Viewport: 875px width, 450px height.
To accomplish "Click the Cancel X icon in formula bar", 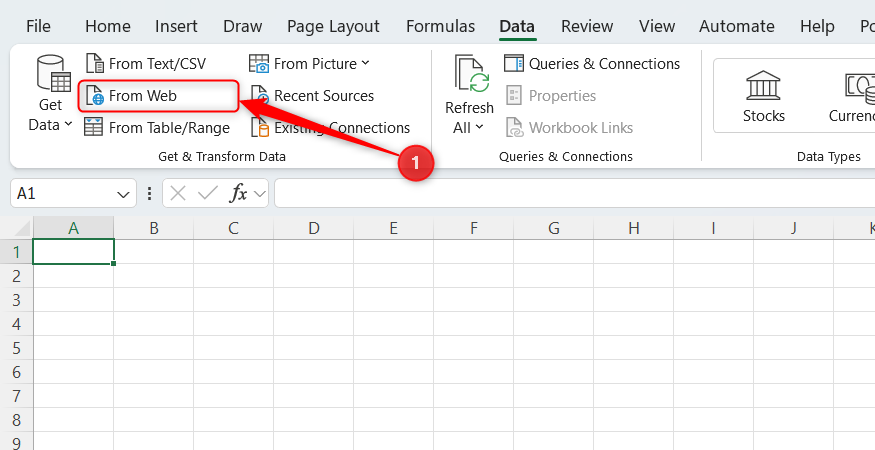I will coord(177,193).
